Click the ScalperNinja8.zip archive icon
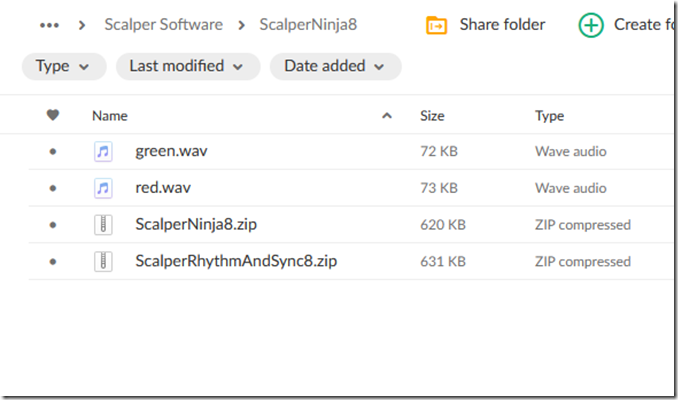The height and width of the screenshot is (400, 678). click(103, 225)
